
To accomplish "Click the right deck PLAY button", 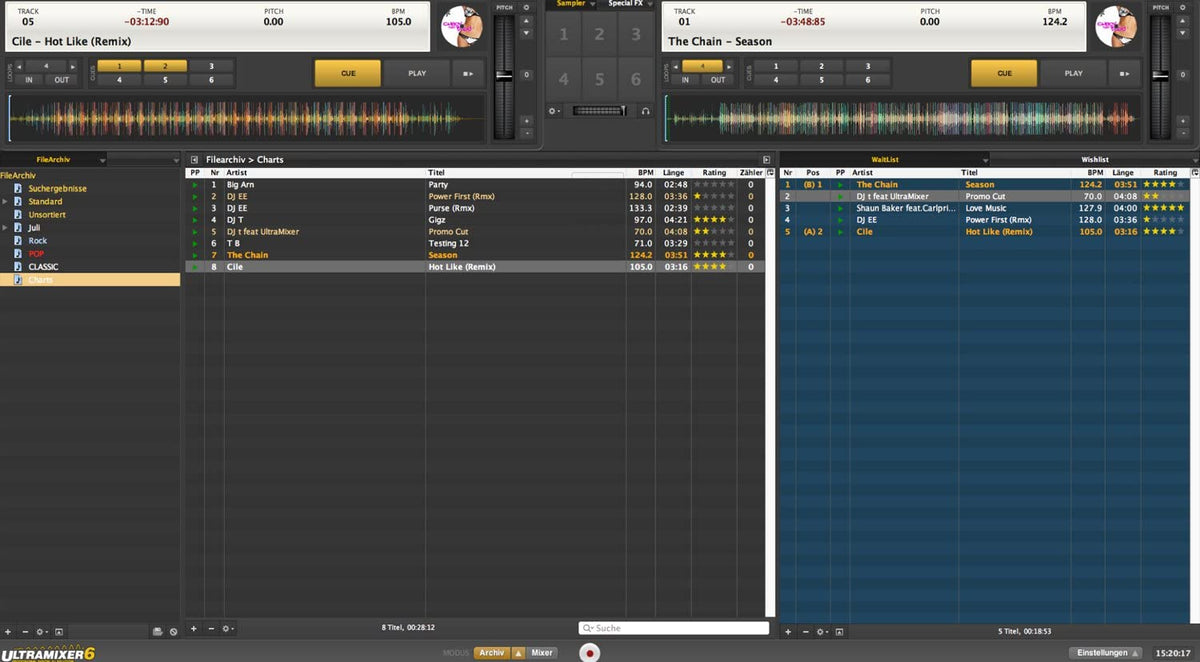I will (x=1073, y=73).
